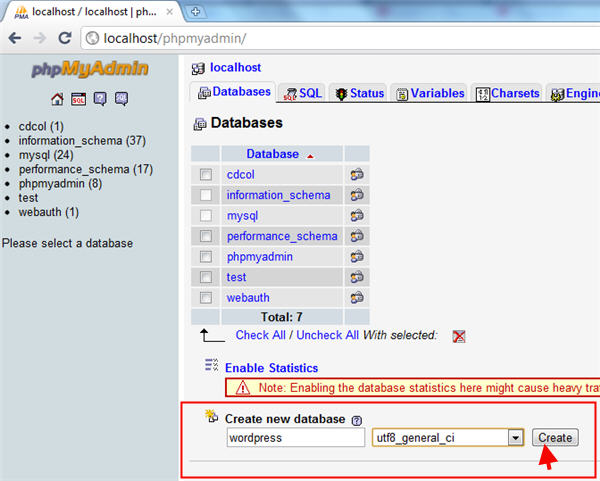Select information_schema (37) in the sidebar list
This screenshot has width=600, height=481.
coord(82,141)
